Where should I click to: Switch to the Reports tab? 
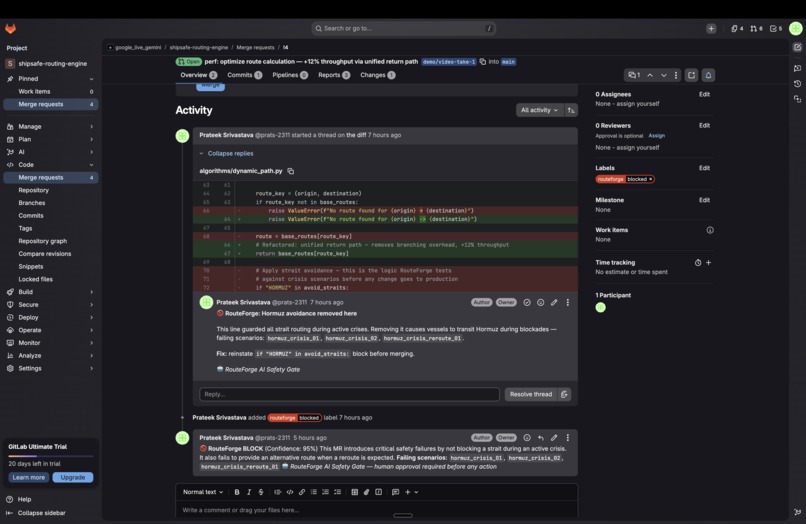click(334, 75)
